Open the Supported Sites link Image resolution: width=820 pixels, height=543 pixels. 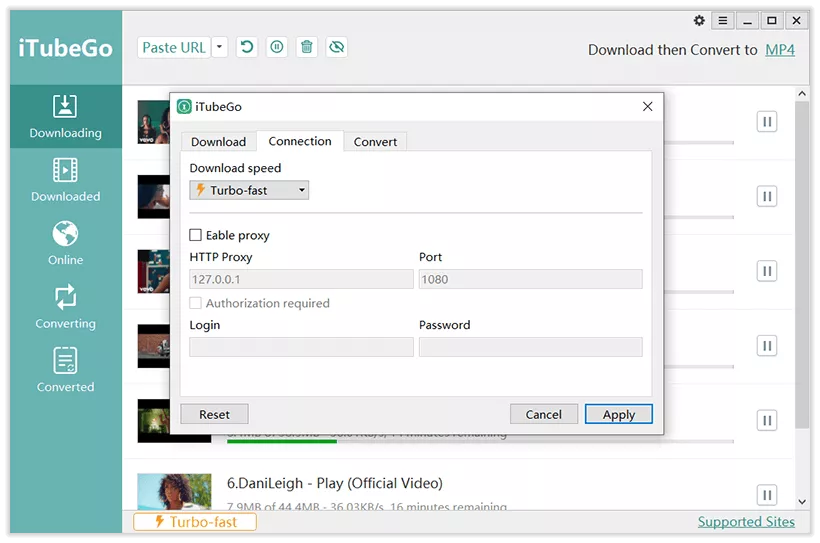[746, 521]
